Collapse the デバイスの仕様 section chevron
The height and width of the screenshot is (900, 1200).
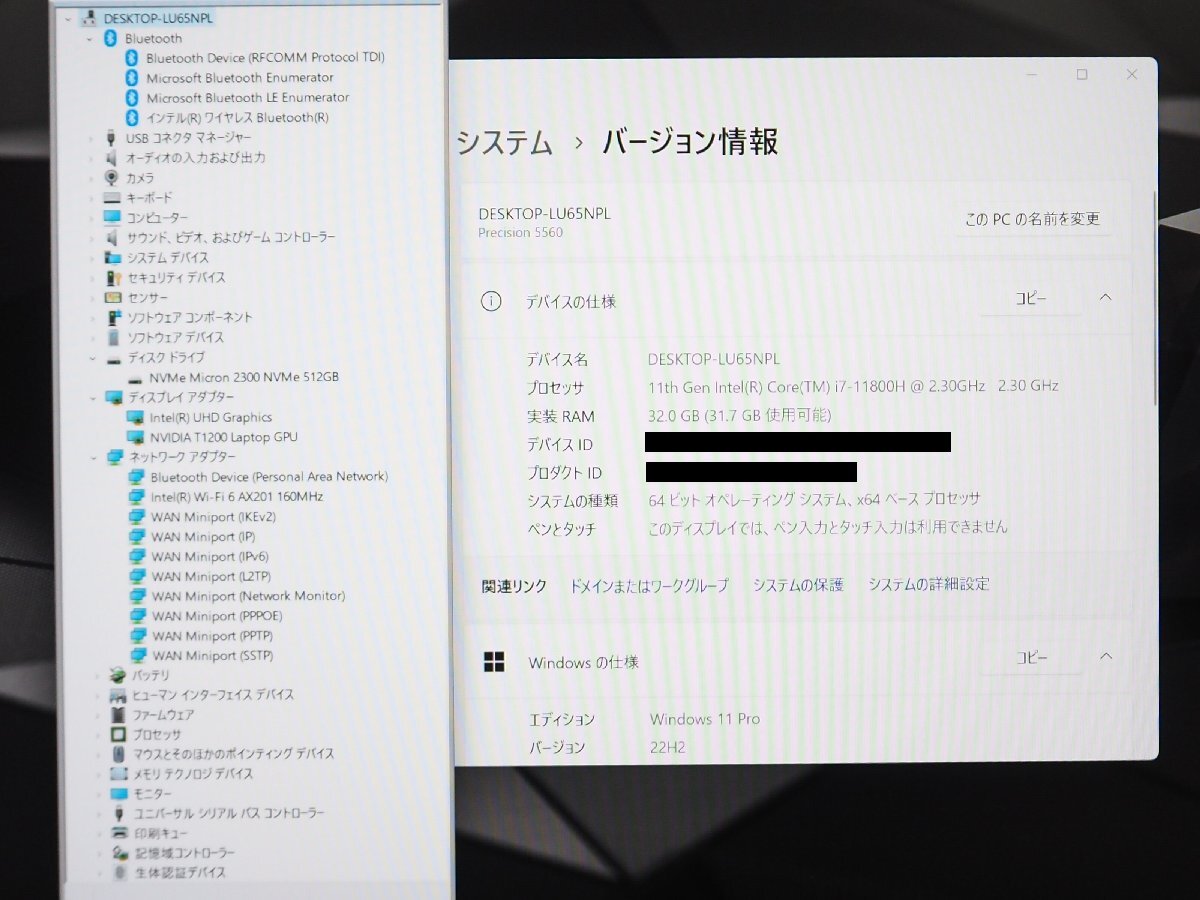(1105, 297)
